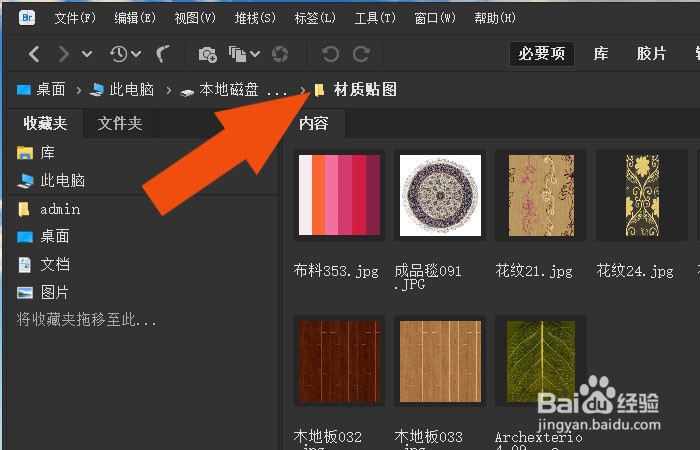Viewport: 700px width, 450px height.
Task: Click the boomerang return icon
Action: [x=162, y=54]
